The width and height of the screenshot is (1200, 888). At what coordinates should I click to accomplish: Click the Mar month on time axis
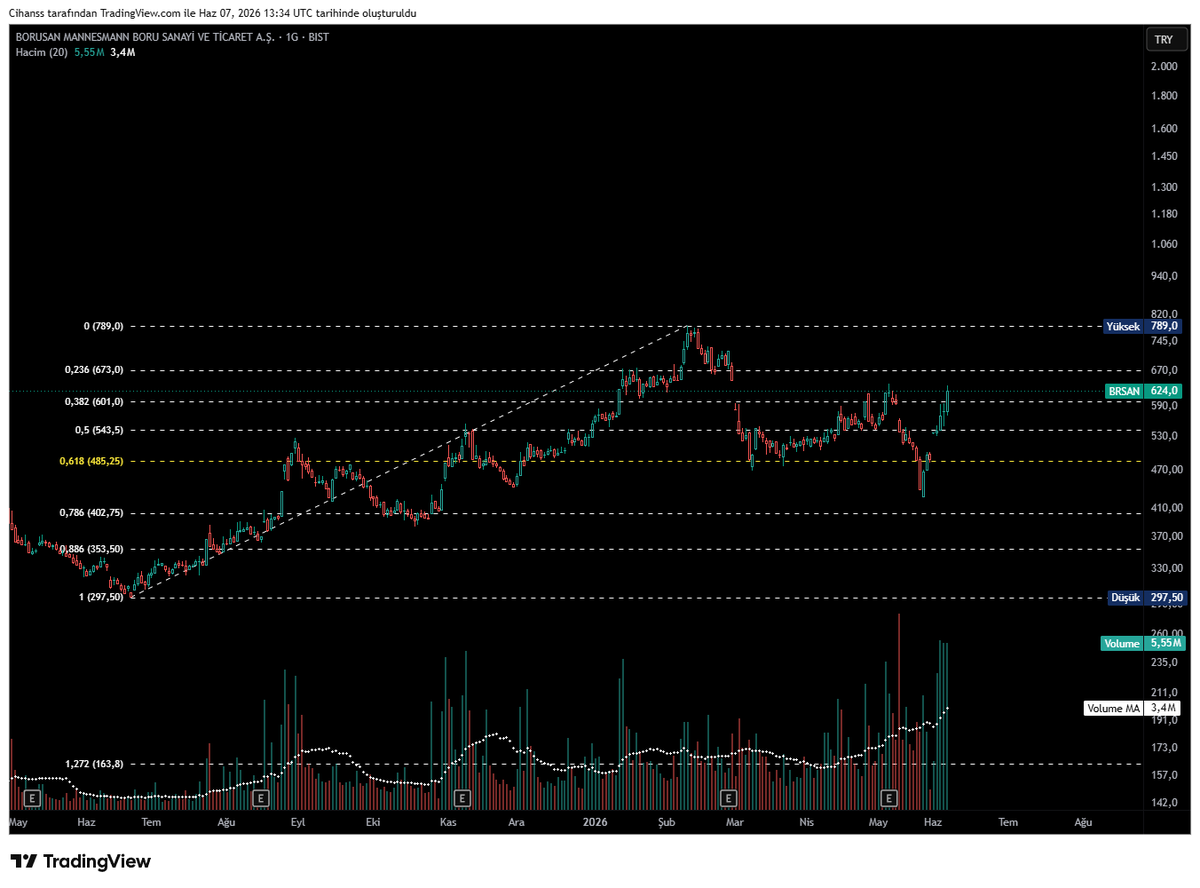click(x=735, y=823)
